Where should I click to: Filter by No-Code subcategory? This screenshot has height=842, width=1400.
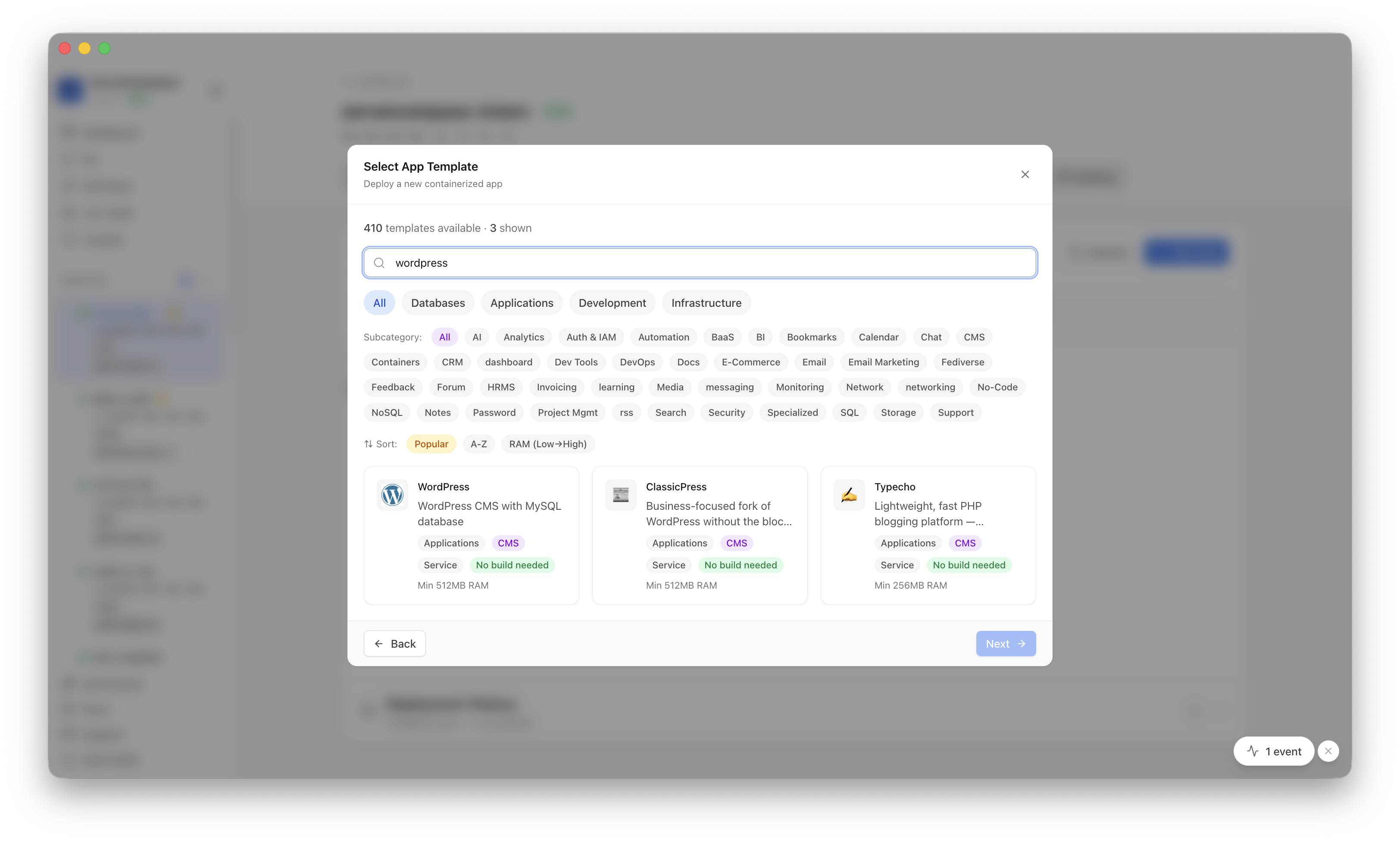pos(997,387)
